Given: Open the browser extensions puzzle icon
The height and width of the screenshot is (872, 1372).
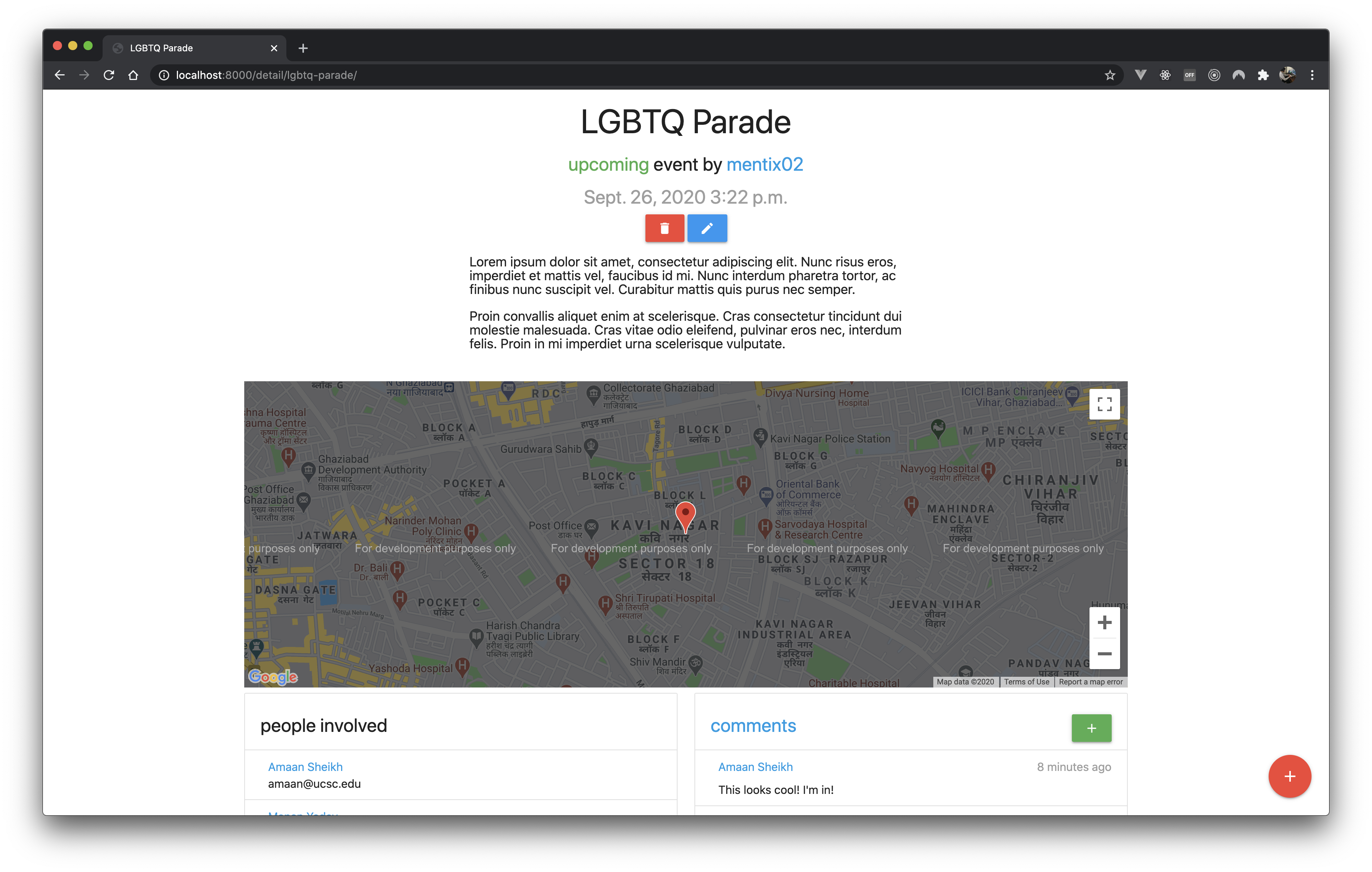Looking at the screenshot, I should tap(1263, 75).
